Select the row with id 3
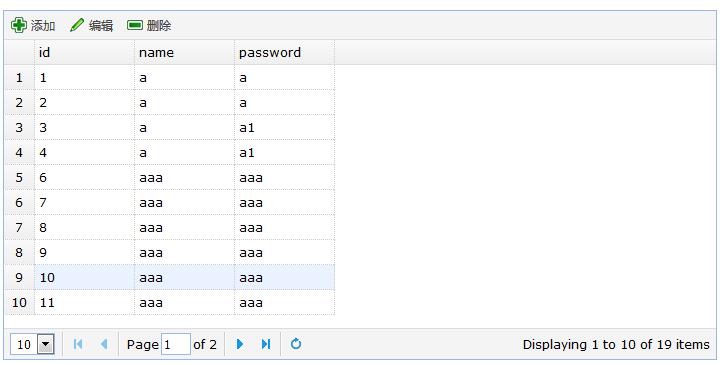This screenshot has width=724, height=365. click(x=169, y=128)
